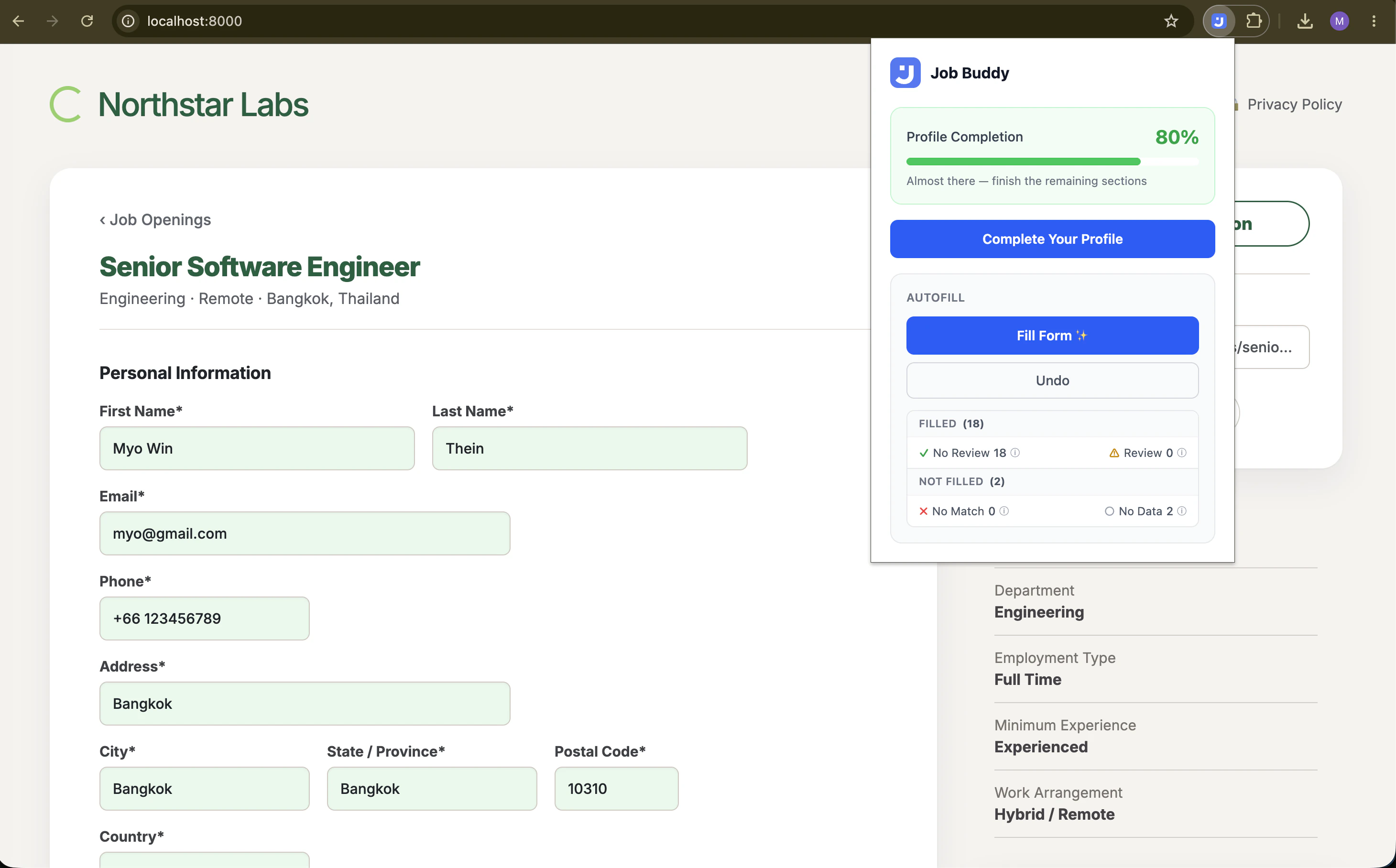This screenshot has height=868, width=1396.
Task: Edit the City field
Action: point(204,788)
